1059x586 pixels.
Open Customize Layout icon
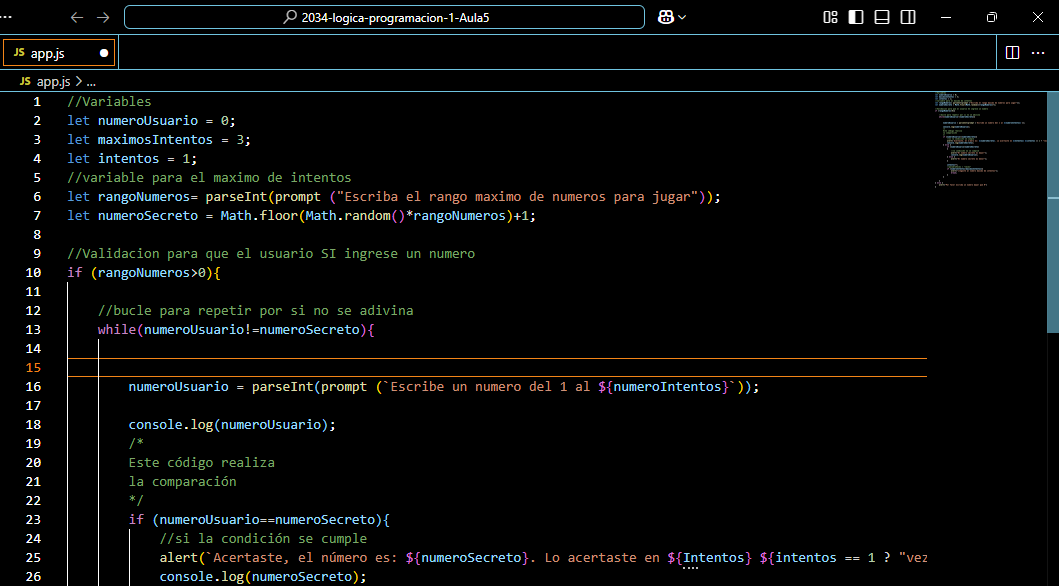(831, 18)
